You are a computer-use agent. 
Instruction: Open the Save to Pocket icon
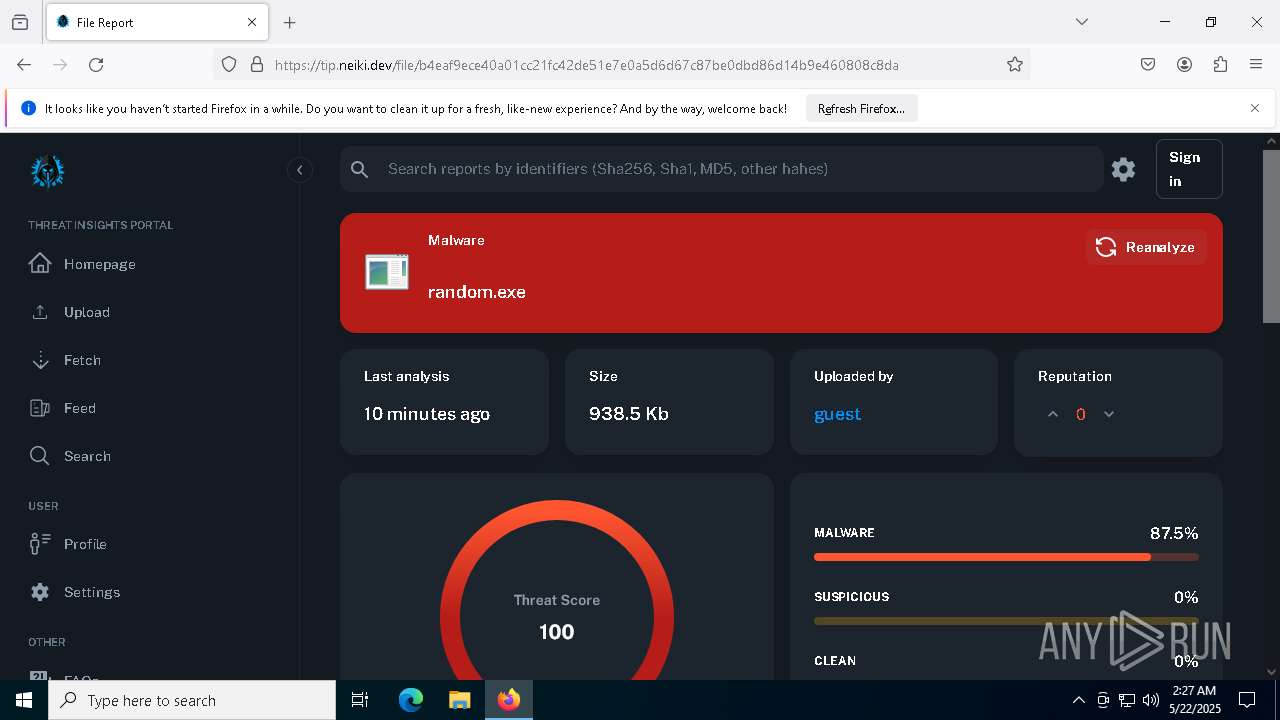click(1148, 64)
